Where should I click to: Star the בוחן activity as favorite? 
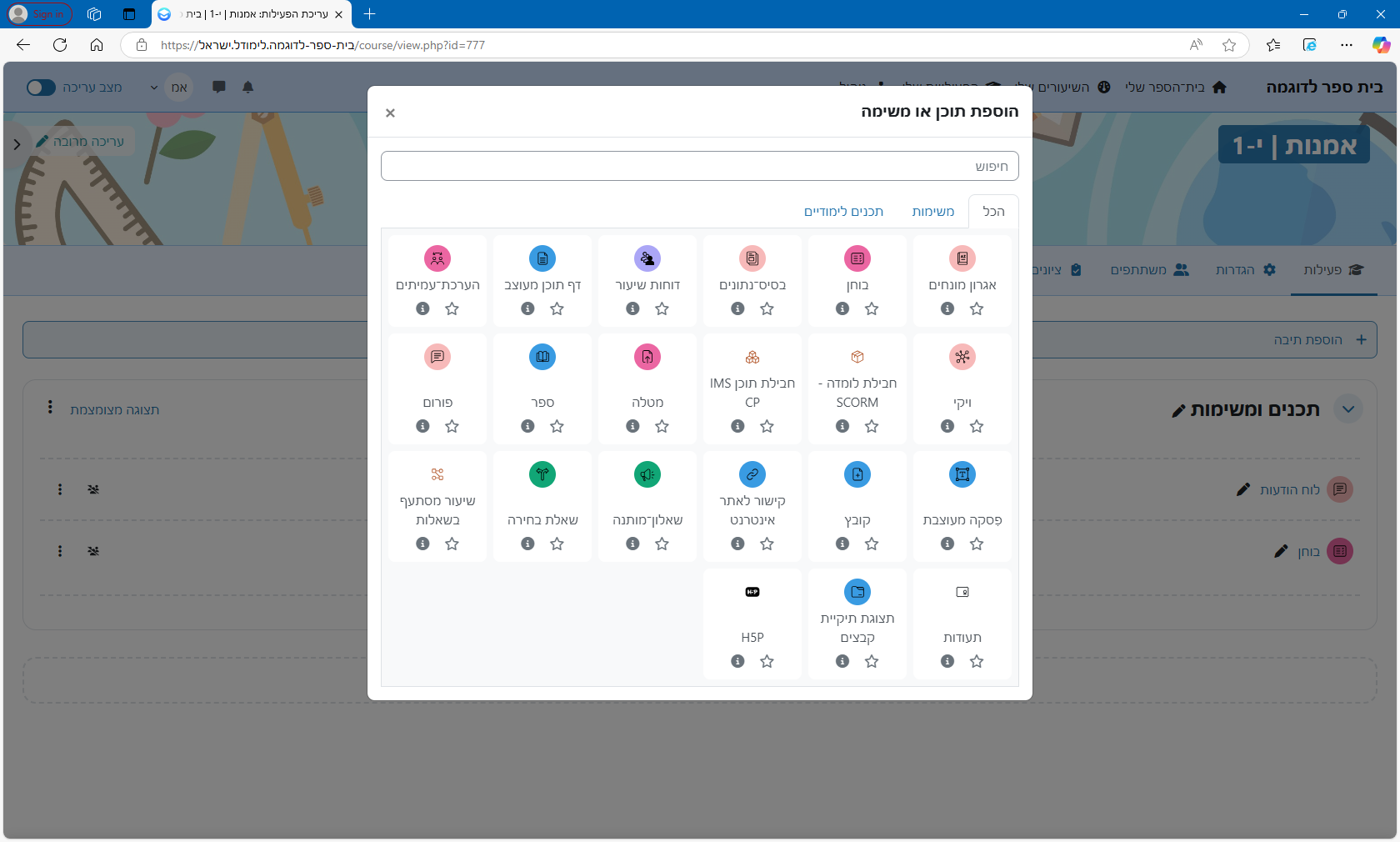tap(872, 308)
